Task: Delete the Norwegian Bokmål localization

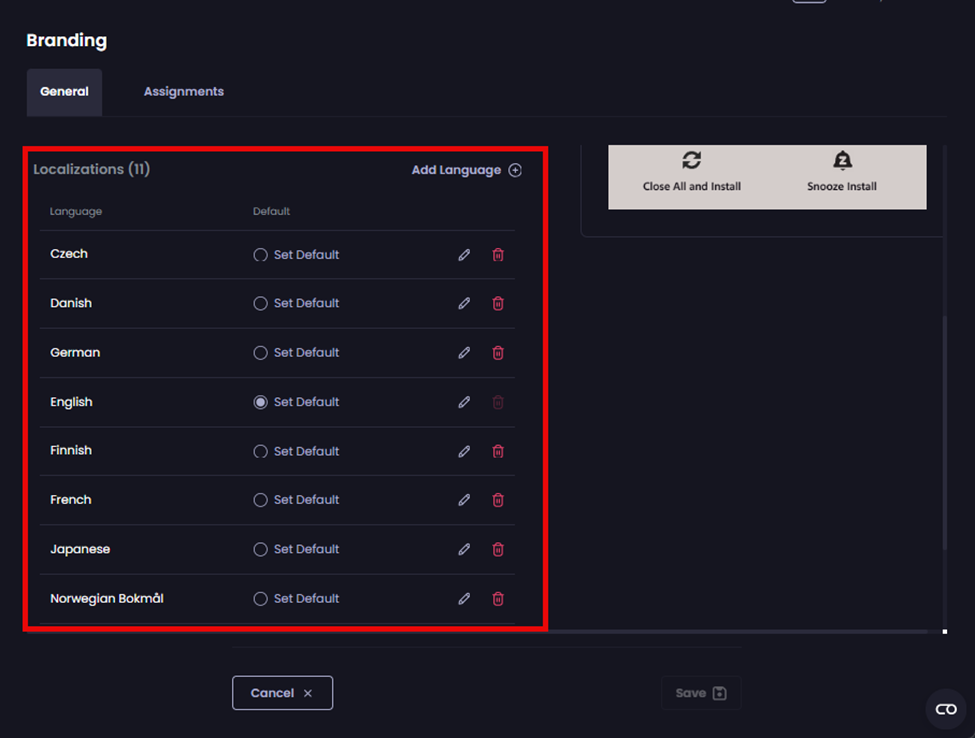Action: pos(497,598)
